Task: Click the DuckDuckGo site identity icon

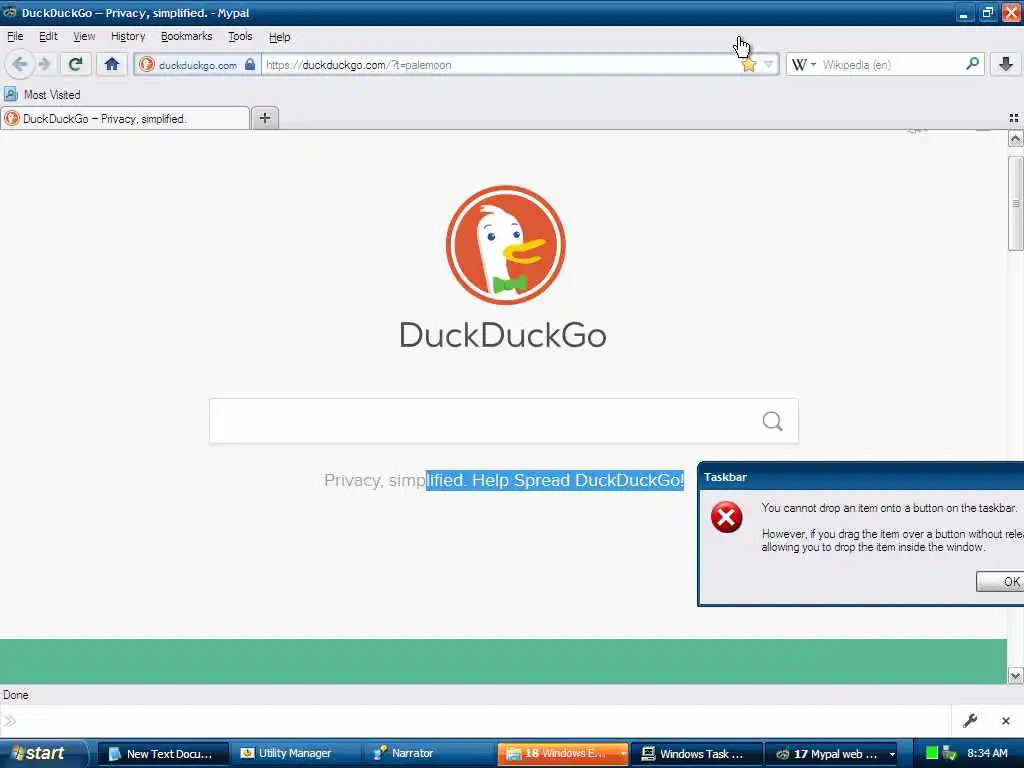Action: [147, 65]
